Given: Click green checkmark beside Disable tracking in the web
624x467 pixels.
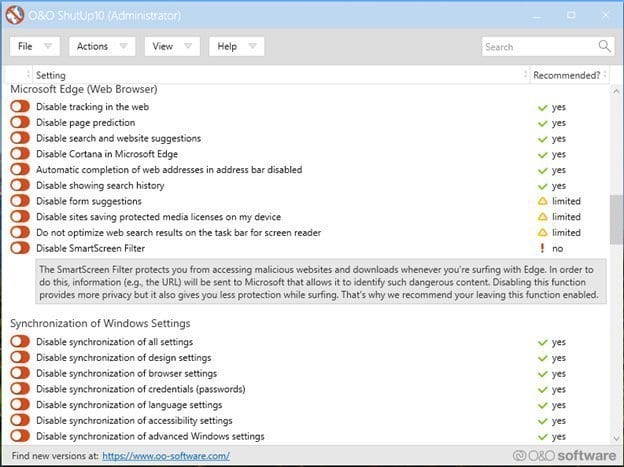Looking at the screenshot, I should click(542, 107).
